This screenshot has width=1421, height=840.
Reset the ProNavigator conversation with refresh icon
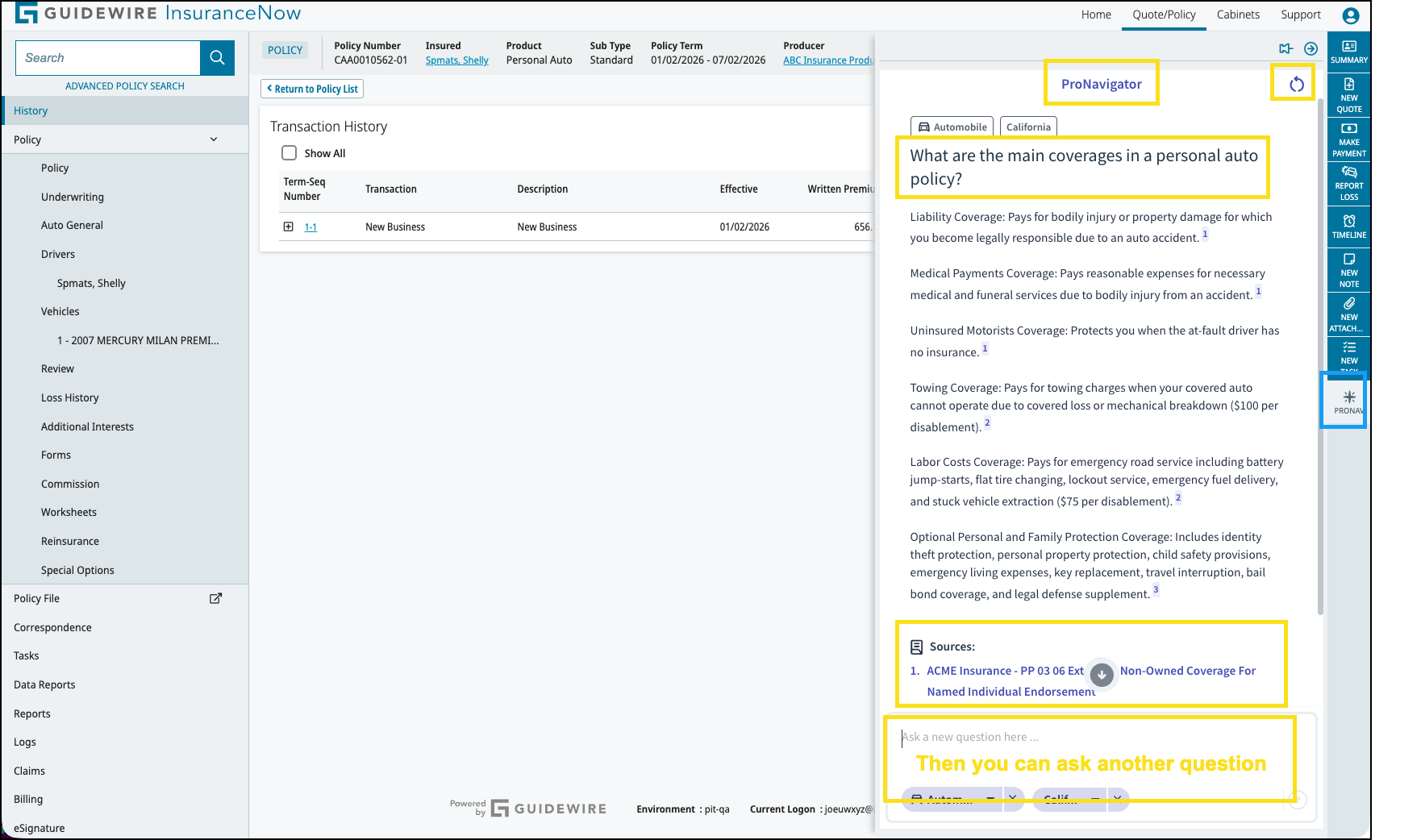(1294, 82)
